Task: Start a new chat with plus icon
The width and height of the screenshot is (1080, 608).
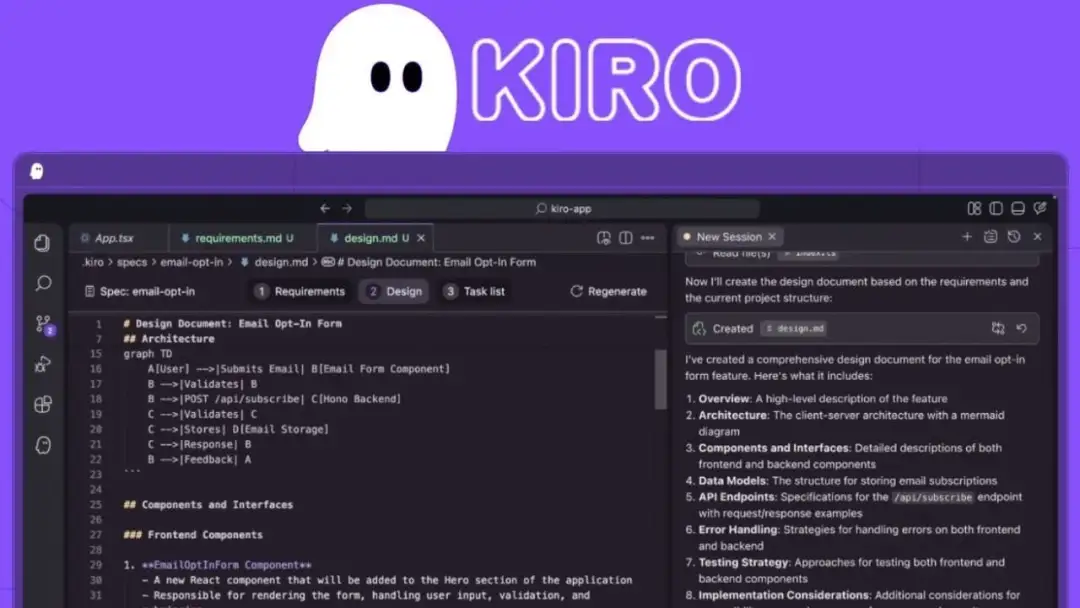Action: [967, 237]
